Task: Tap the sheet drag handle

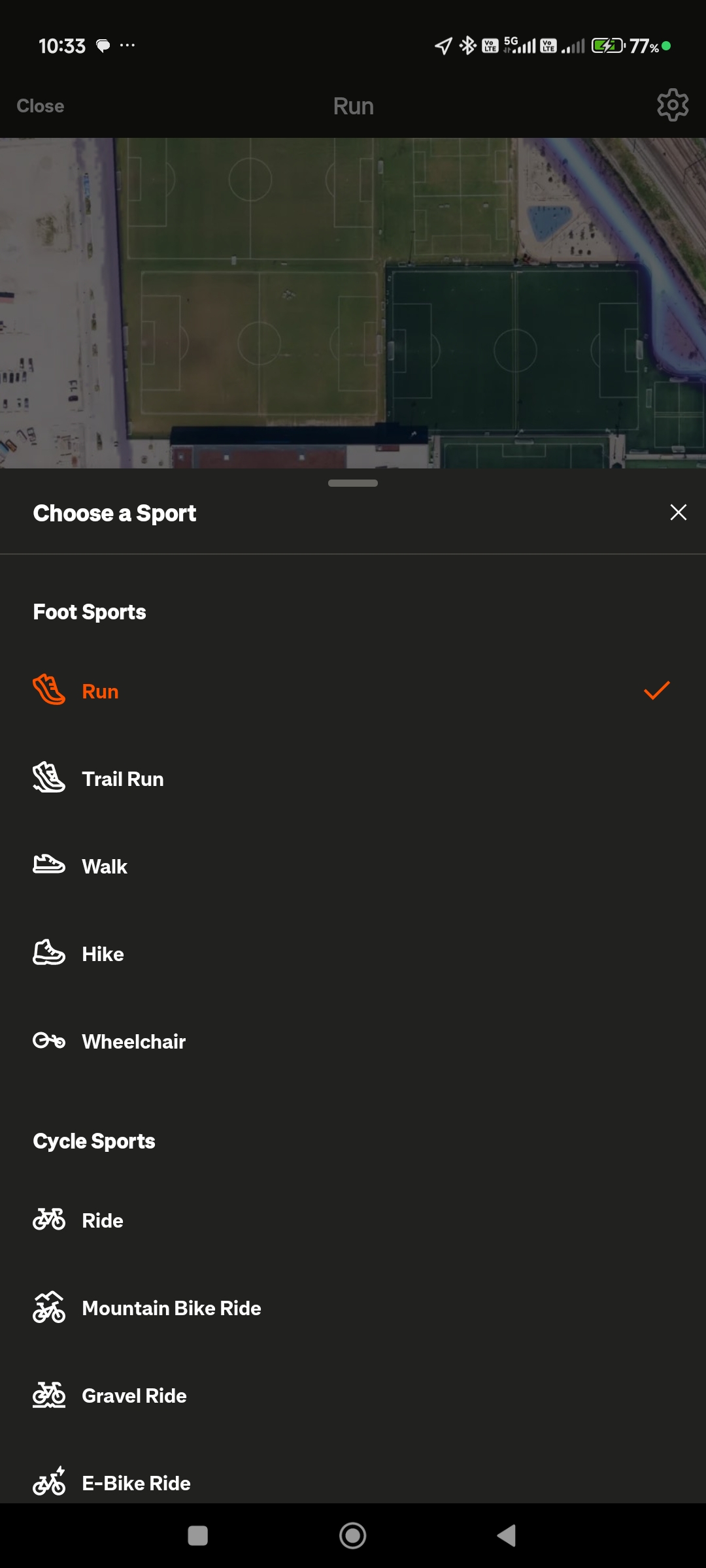Action: coord(353,483)
